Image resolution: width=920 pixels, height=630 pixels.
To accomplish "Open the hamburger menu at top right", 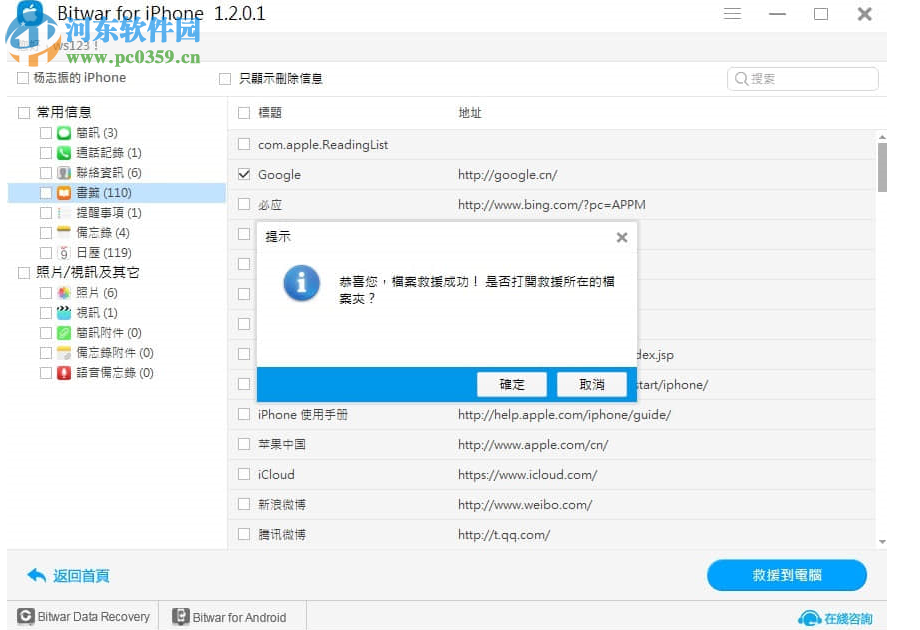I will click(732, 14).
